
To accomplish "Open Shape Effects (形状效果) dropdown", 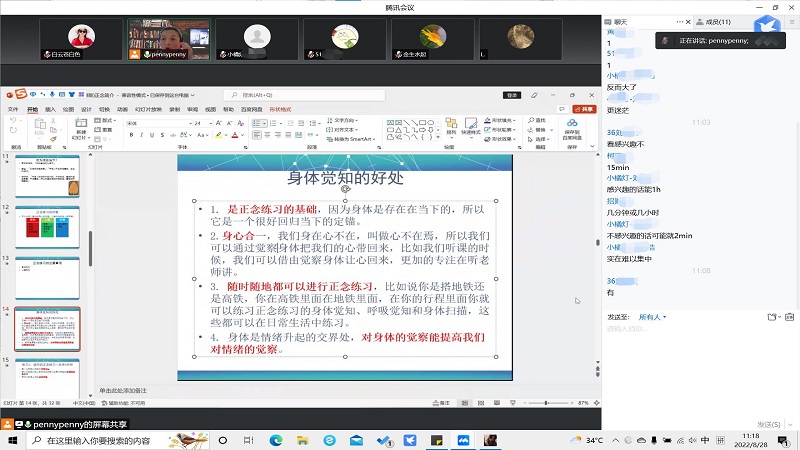I will pos(500,139).
